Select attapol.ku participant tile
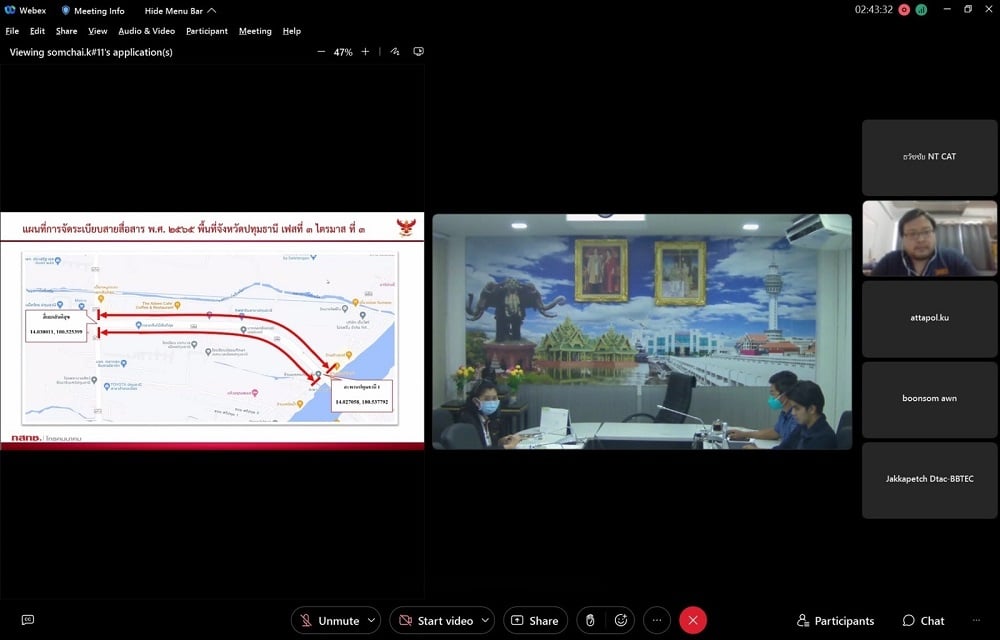The width and height of the screenshot is (1000, 640). [x=929, y=318]
